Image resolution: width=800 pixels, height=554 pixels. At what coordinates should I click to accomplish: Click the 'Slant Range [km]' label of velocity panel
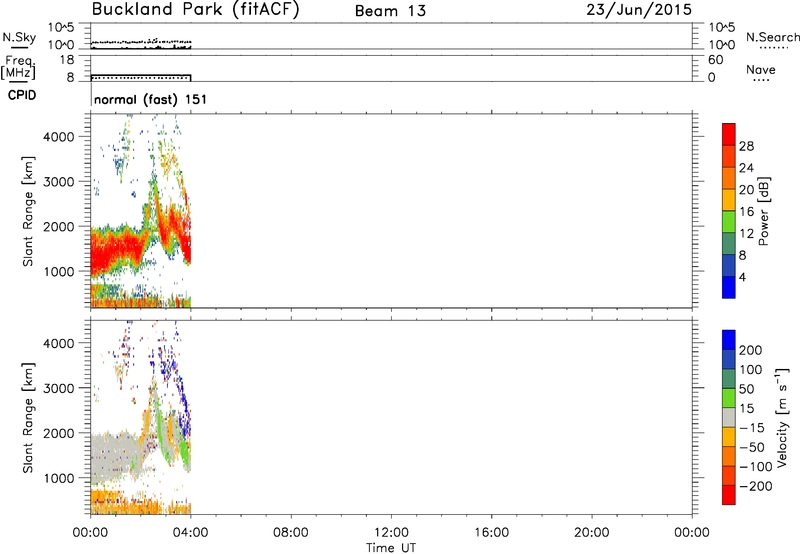point(28,418)
